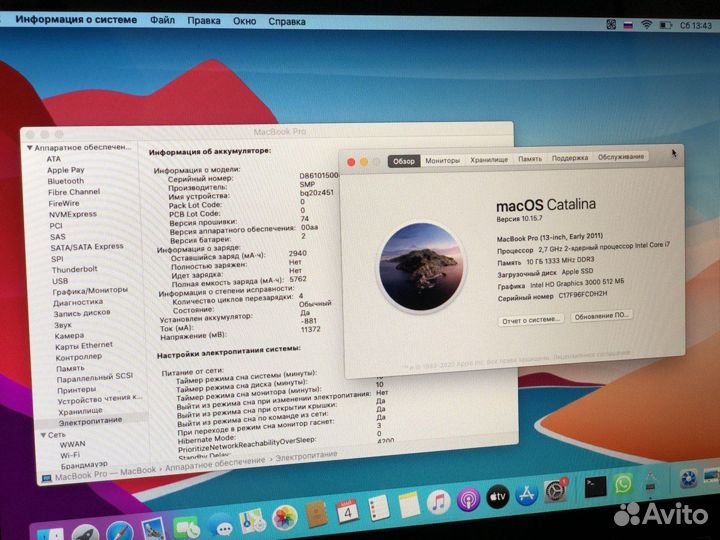
Task: Open Reminders in the dock
Action: coord(379,508)
